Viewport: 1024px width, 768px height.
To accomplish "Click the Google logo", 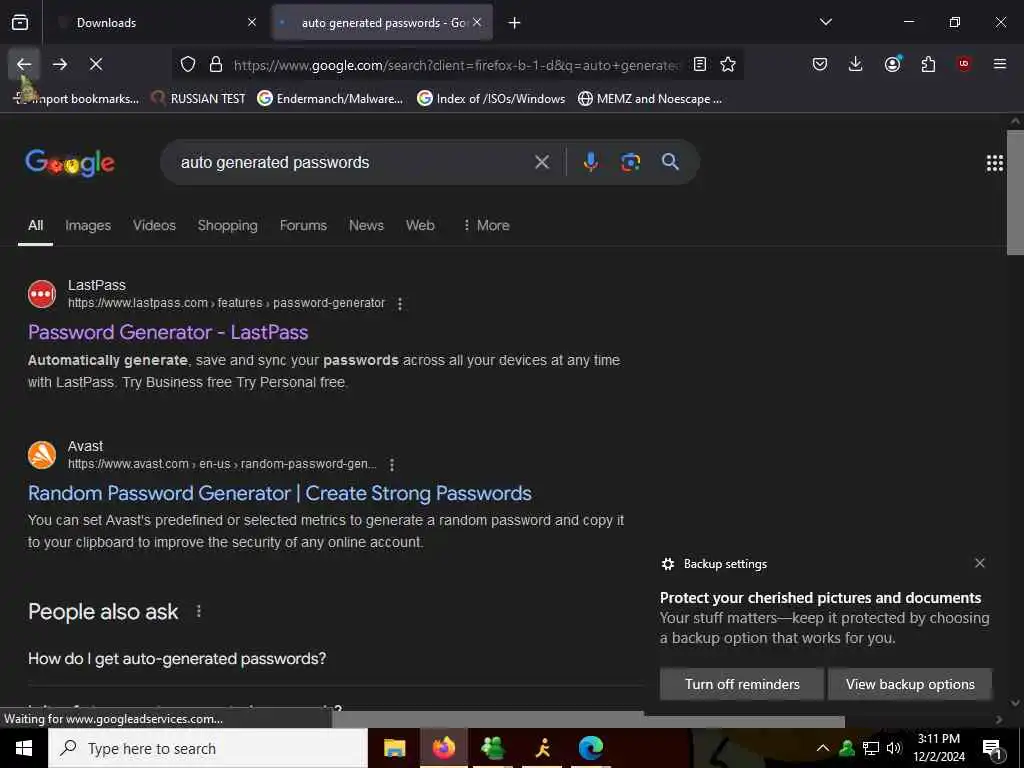I will tap(70, 163).
